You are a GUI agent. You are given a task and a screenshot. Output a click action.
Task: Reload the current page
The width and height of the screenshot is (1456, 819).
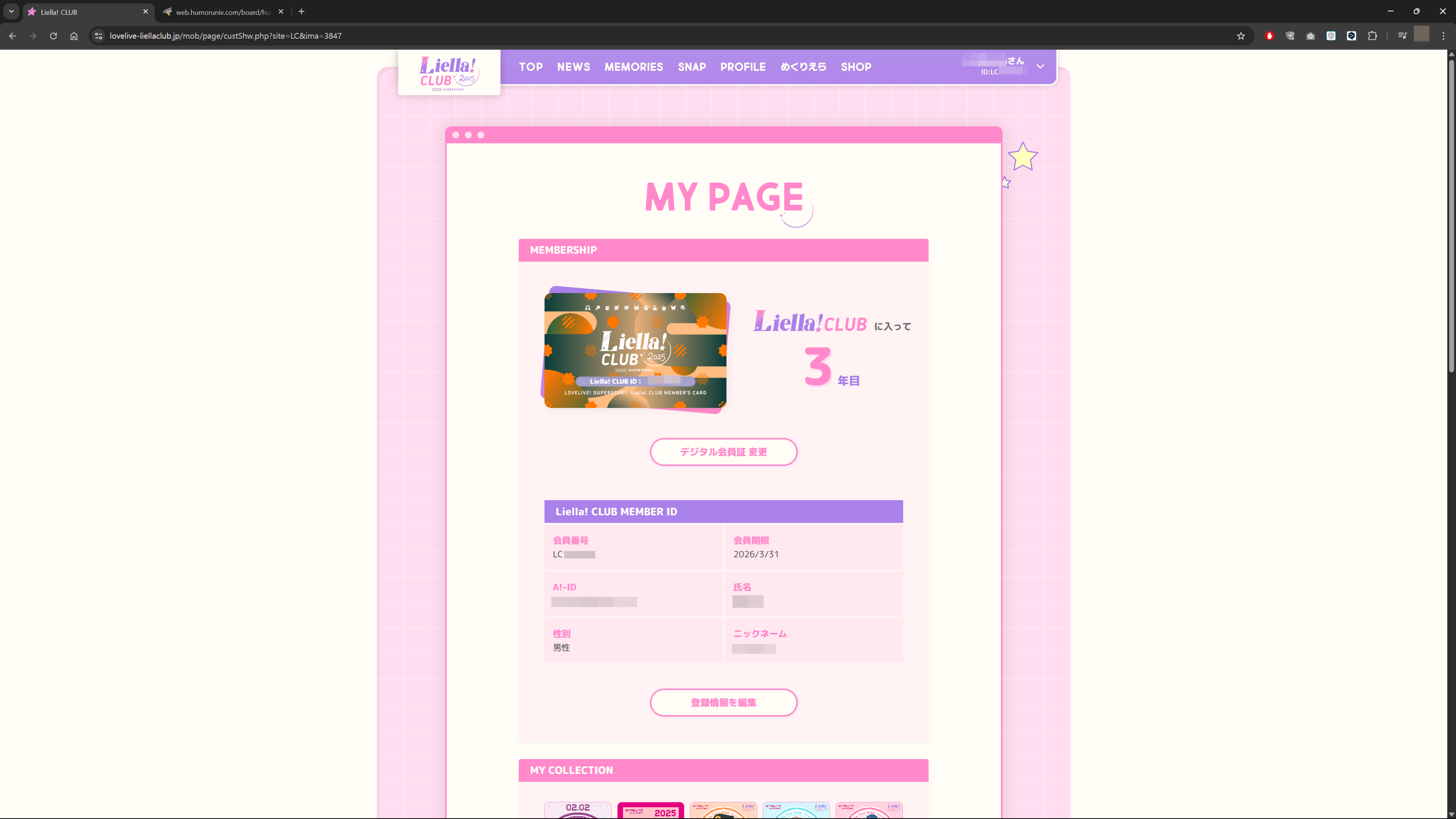[x=53, y=36]
